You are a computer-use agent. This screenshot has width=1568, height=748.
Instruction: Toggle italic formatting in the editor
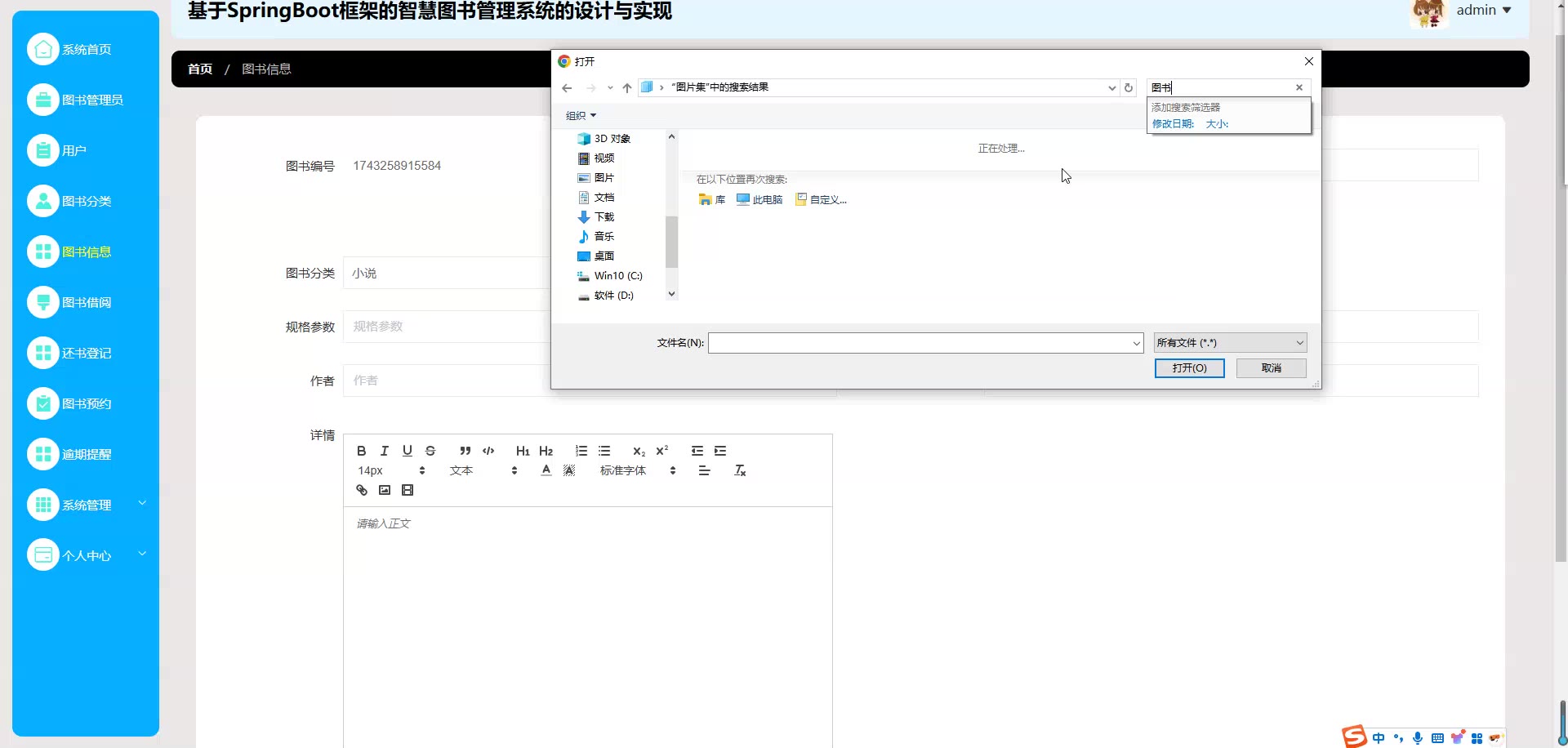[385, 451]
